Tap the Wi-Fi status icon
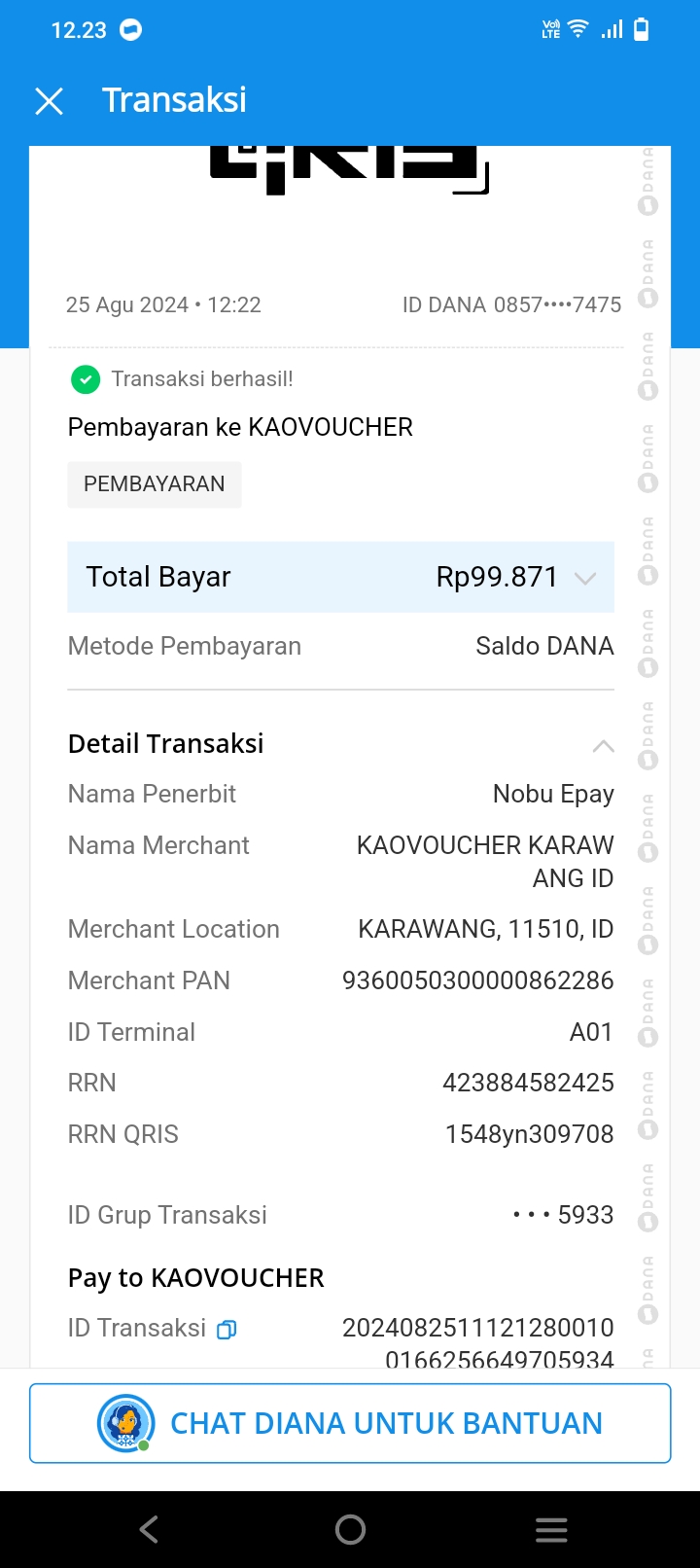The height and width of the screenshot is (1568, 700). [578, 29]
